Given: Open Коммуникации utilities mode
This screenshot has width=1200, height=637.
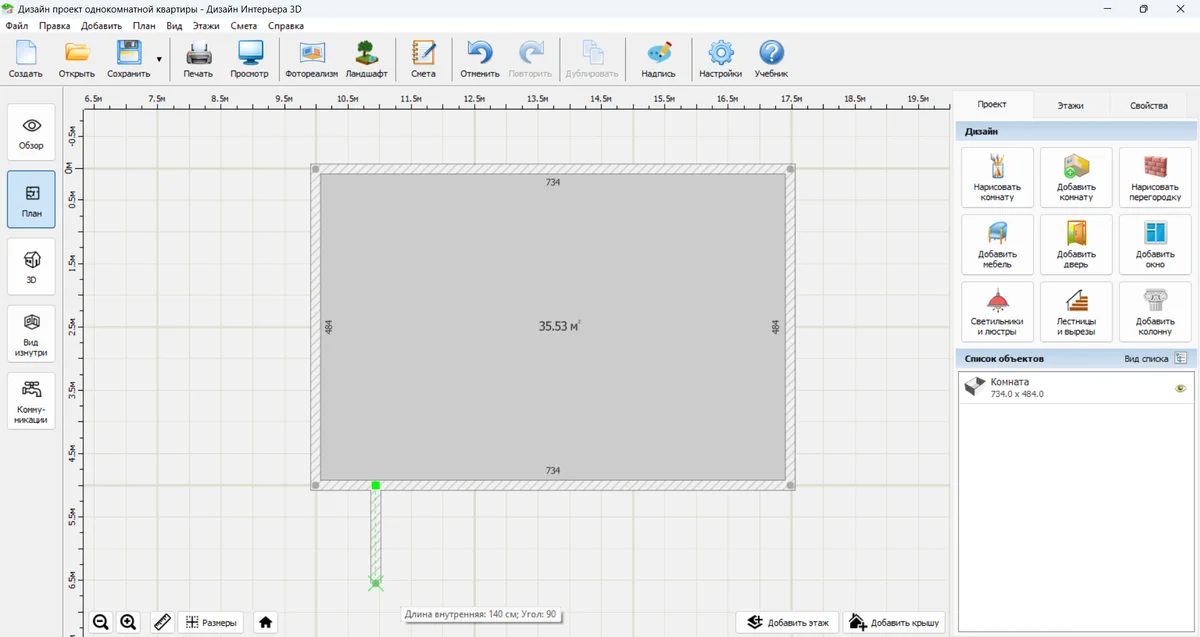Looking at the screenshot, I should (x=32, y=401).
